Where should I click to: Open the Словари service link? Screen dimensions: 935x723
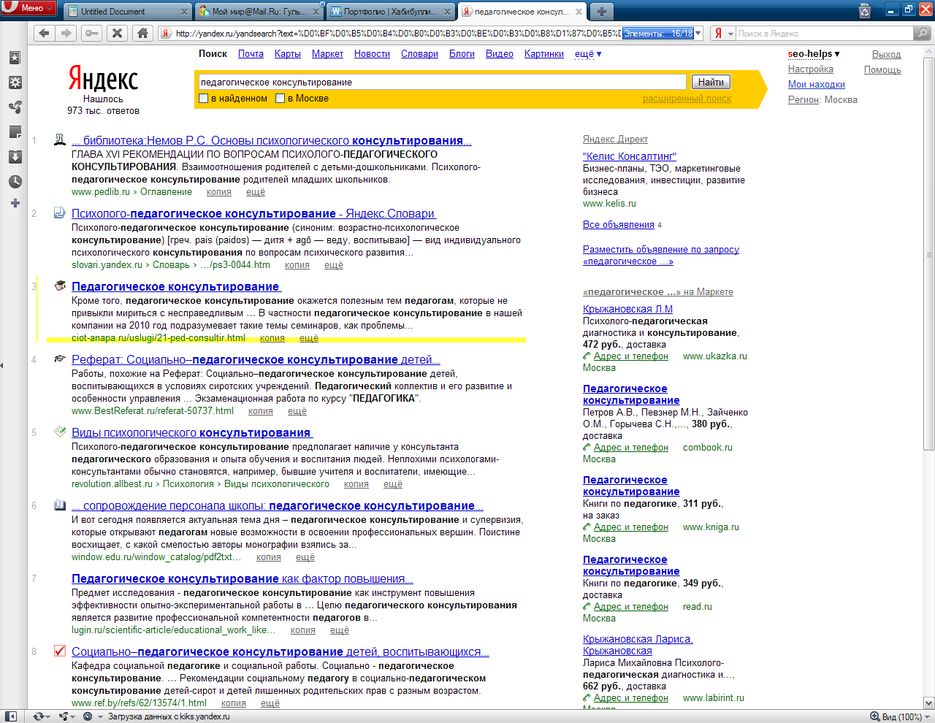(419, 54)
